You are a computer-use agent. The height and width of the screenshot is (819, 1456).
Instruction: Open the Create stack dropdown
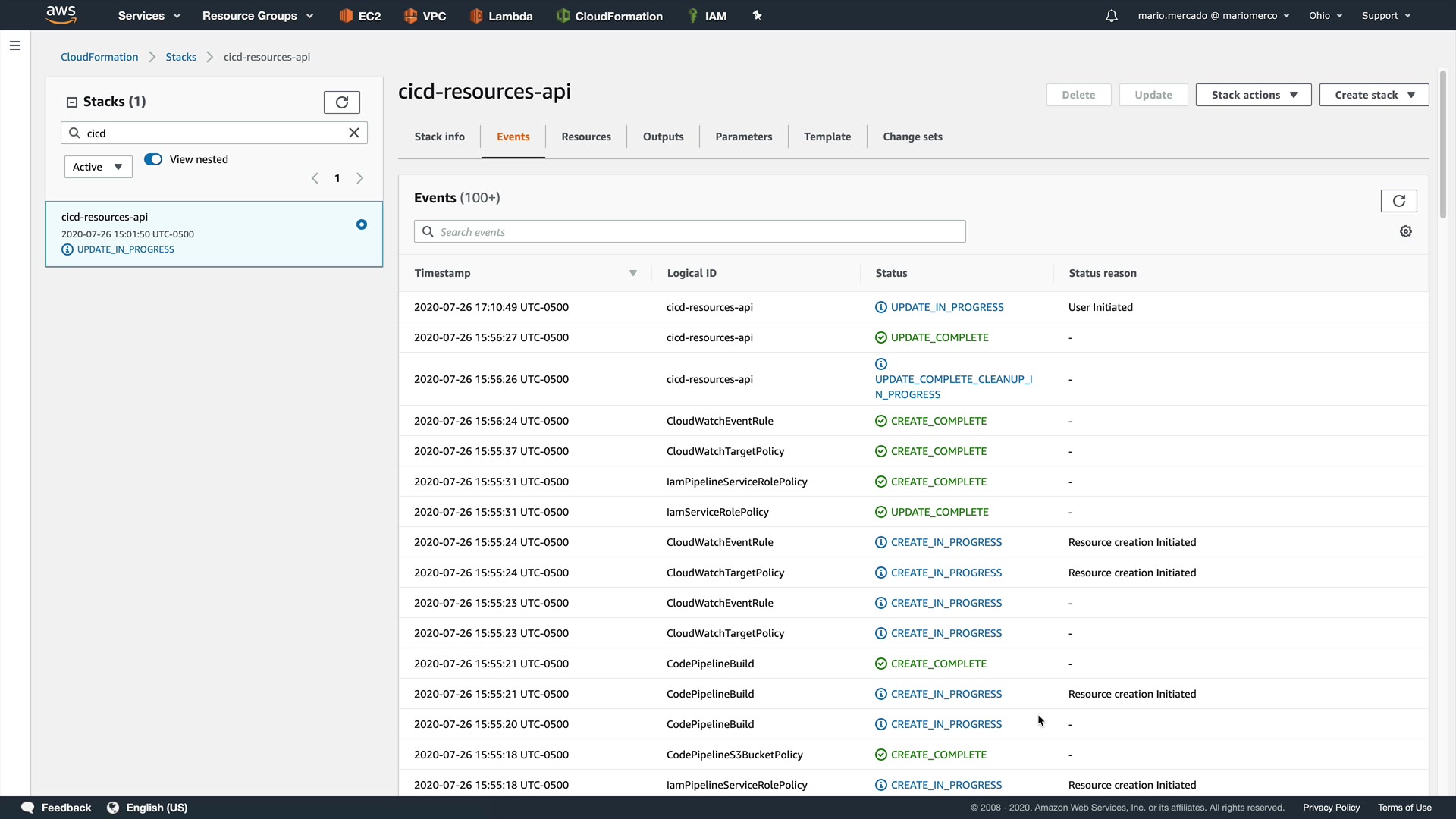1373,95
